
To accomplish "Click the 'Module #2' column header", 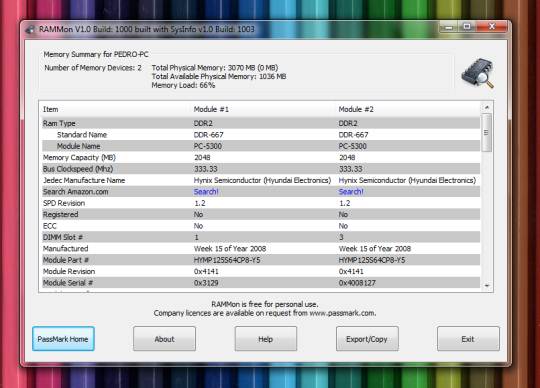I will click(x=356, y=109).
